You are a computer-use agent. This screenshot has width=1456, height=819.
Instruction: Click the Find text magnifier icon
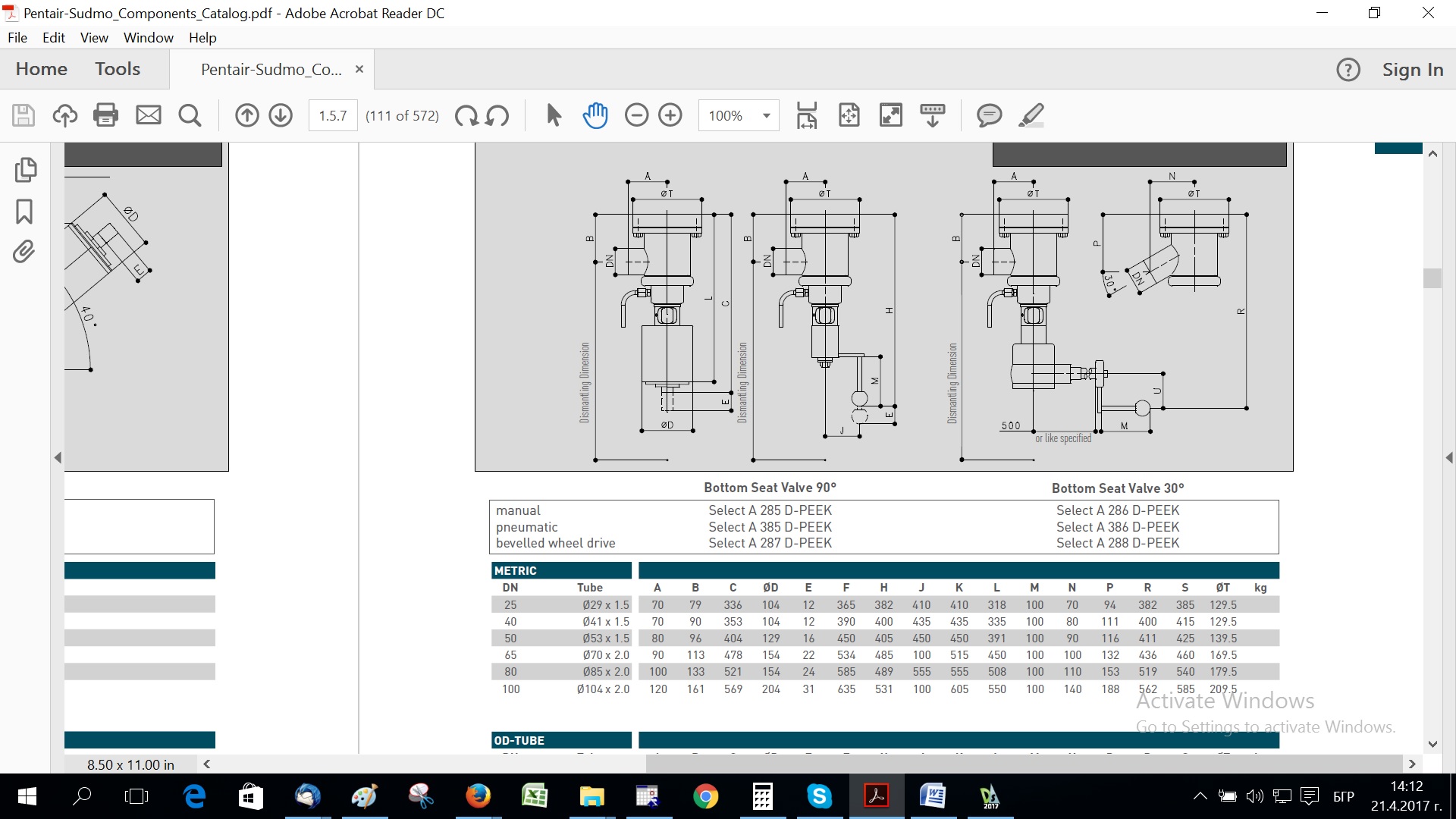(190, 115)
